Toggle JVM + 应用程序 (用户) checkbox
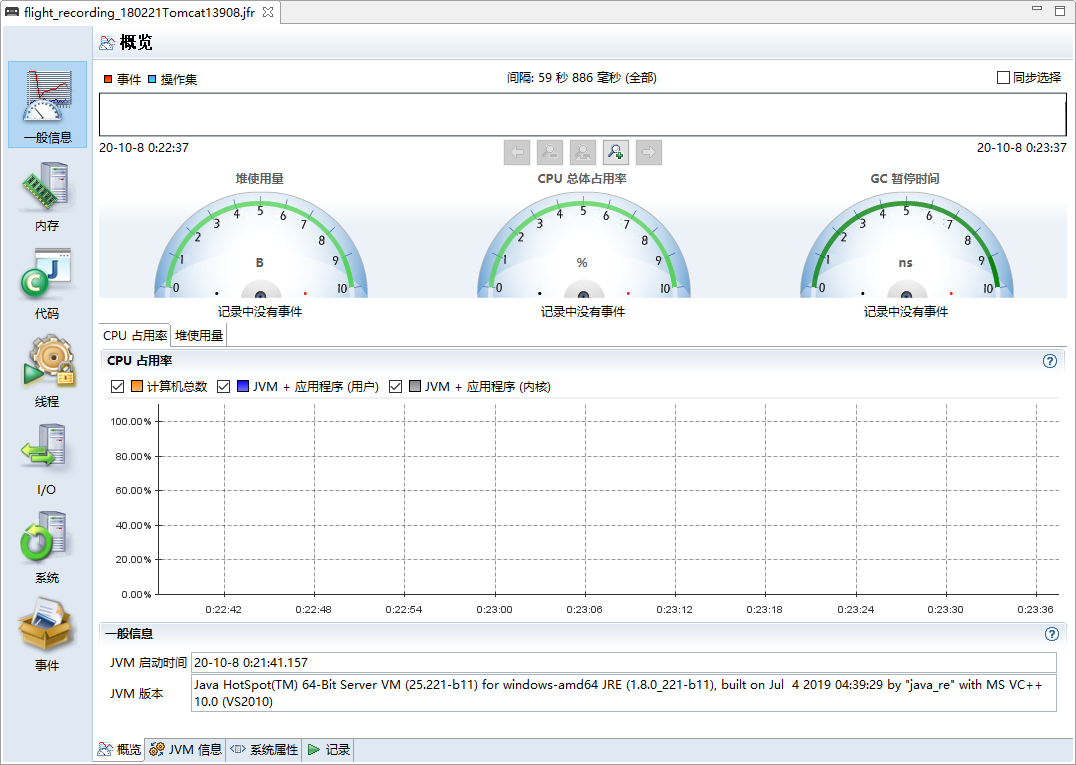The height and width of the screenshot is (765, 1076). coord(224,387)
